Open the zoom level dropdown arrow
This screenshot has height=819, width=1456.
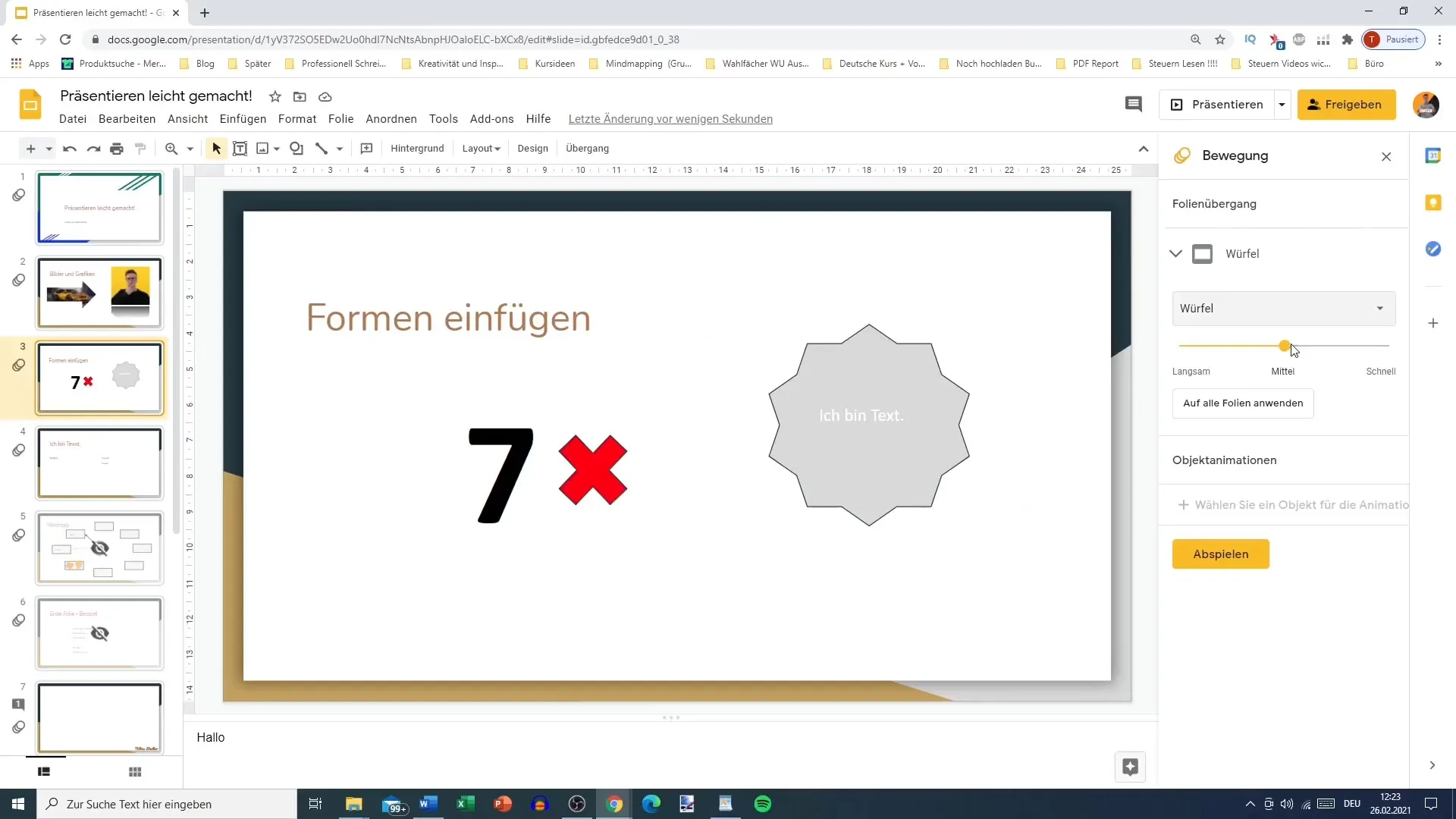190,149
